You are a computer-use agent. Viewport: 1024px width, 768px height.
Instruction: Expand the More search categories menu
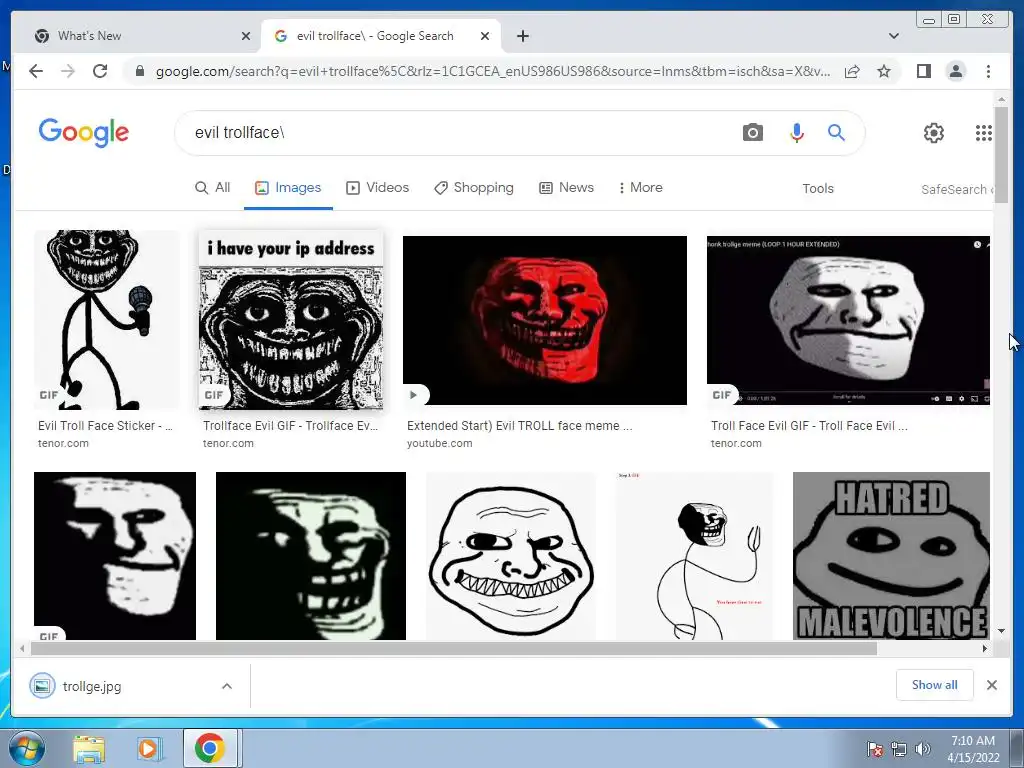640,188
